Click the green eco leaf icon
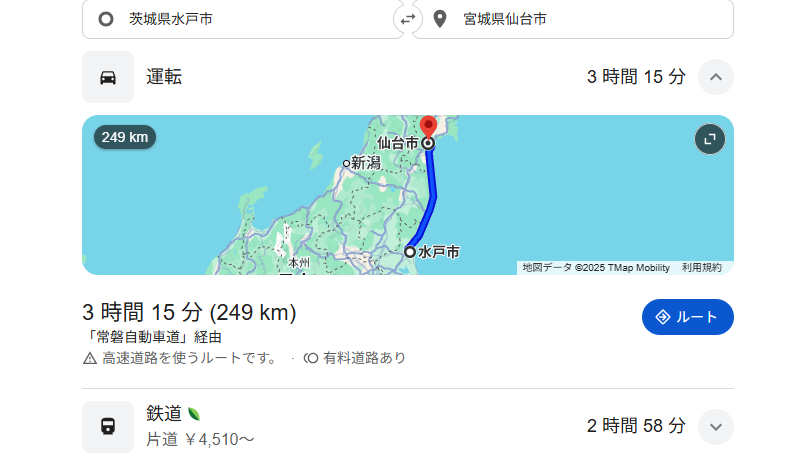Screen dimensions: 802x460 [193, 413]
